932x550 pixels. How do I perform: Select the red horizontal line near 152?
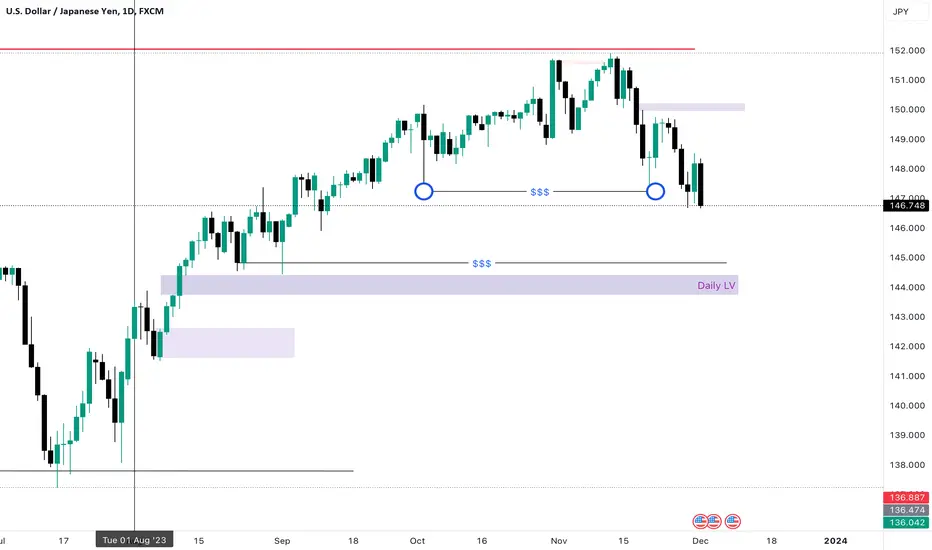tap(347, 49)
